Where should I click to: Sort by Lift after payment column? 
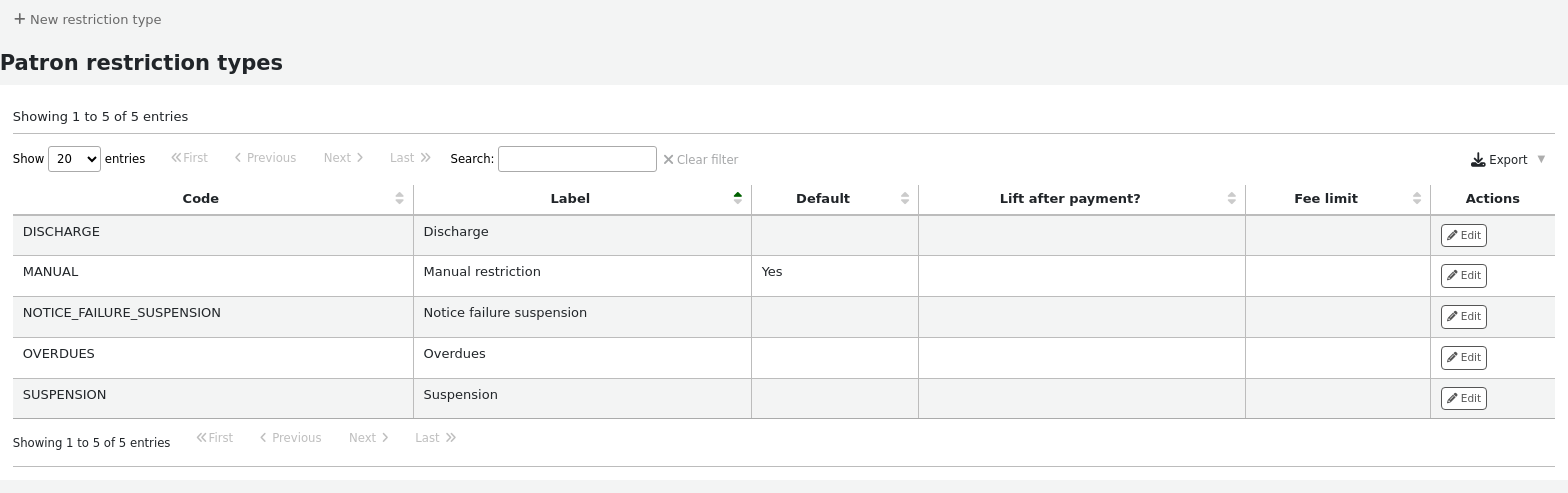[1070, 199]
